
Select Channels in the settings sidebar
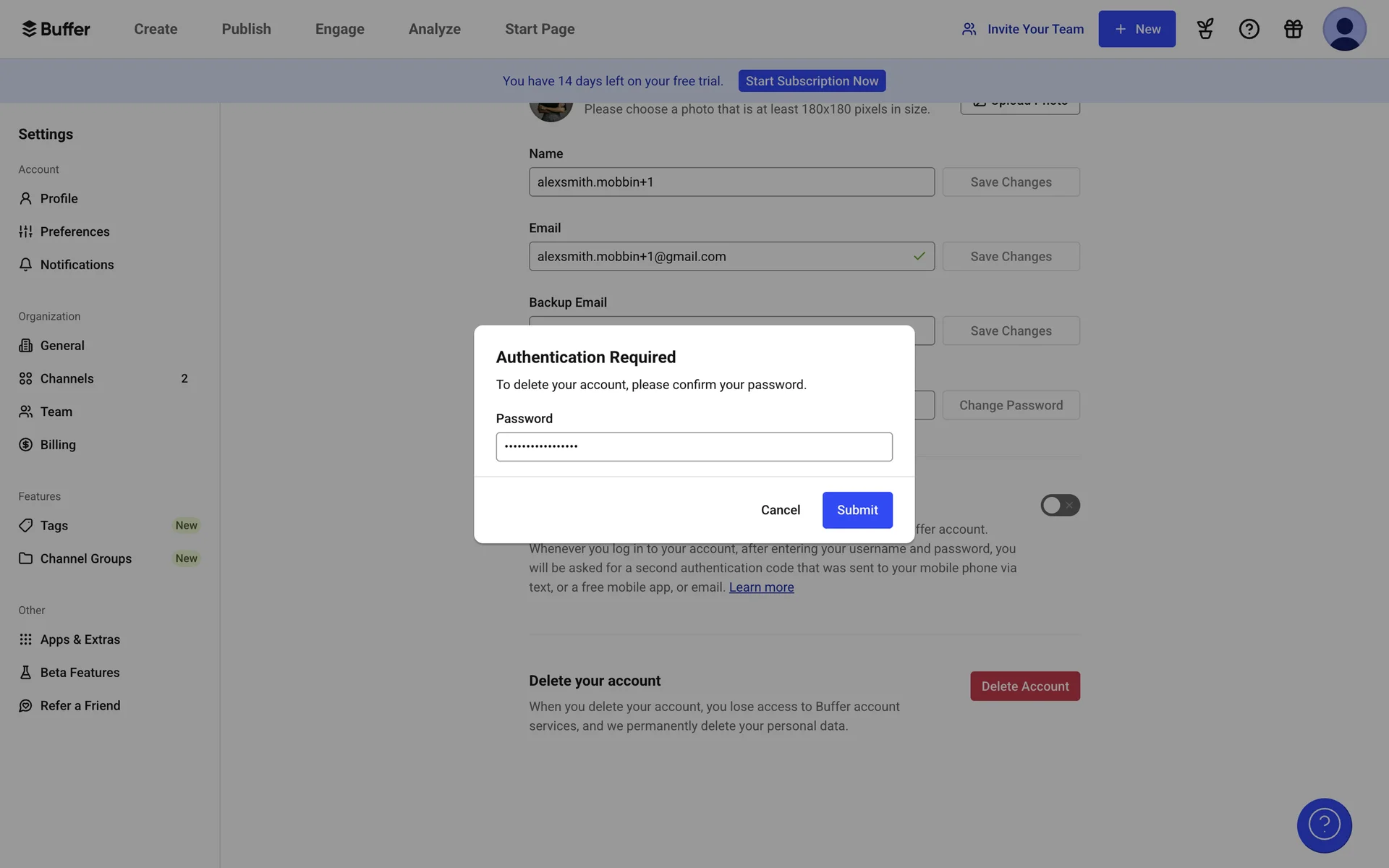point(67,378)
